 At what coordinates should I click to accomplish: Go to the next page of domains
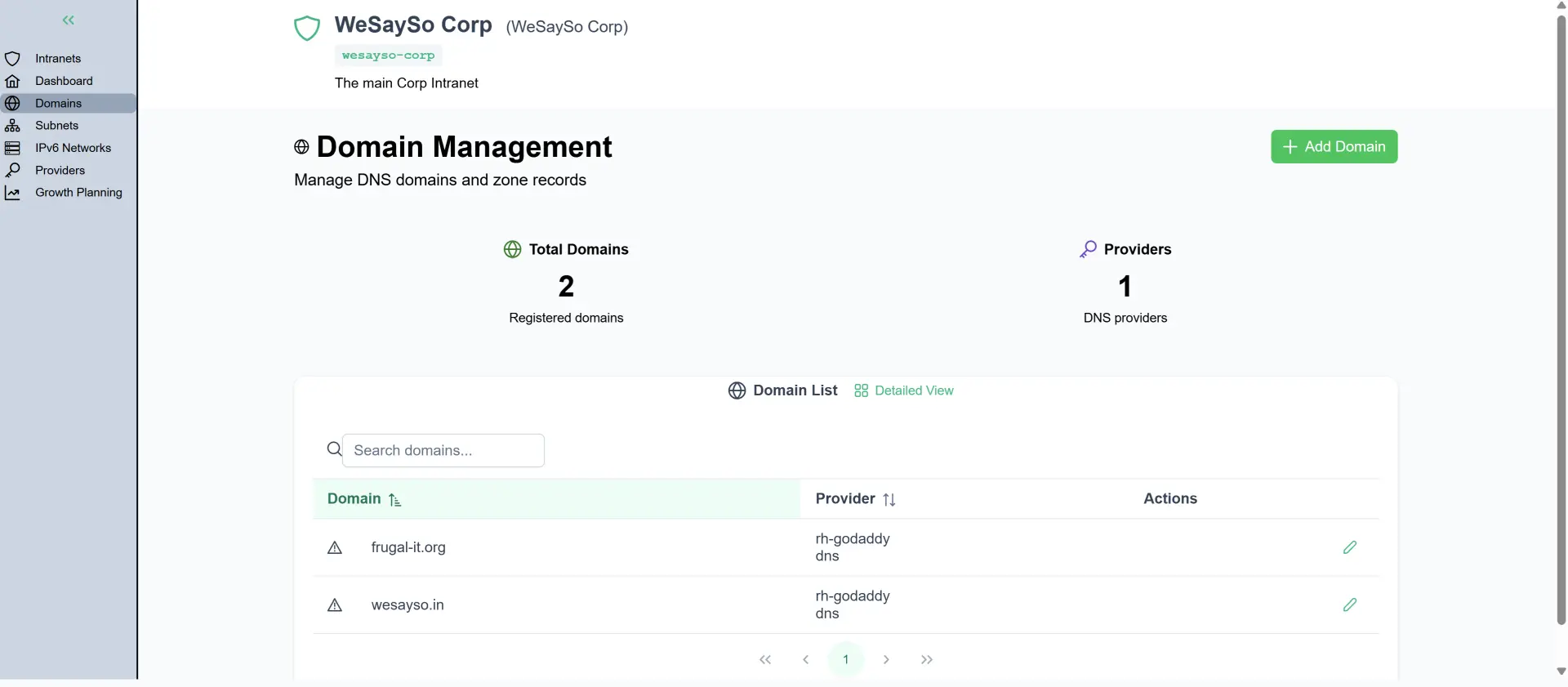pos(886,660)
